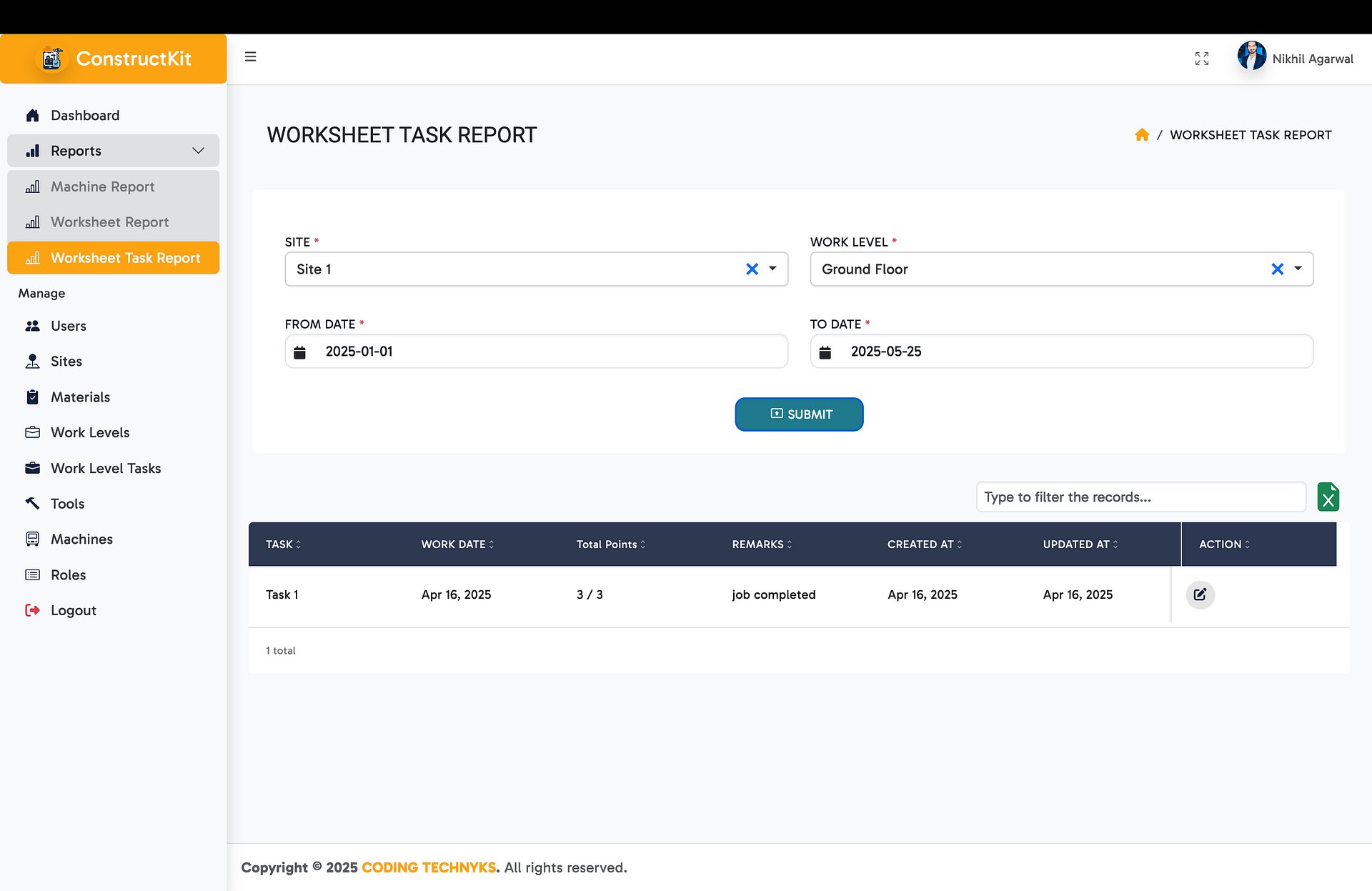This screenshot has height=891, width=1372.
Task: Click the 'job completed' remarks cell
Action: 773,594
